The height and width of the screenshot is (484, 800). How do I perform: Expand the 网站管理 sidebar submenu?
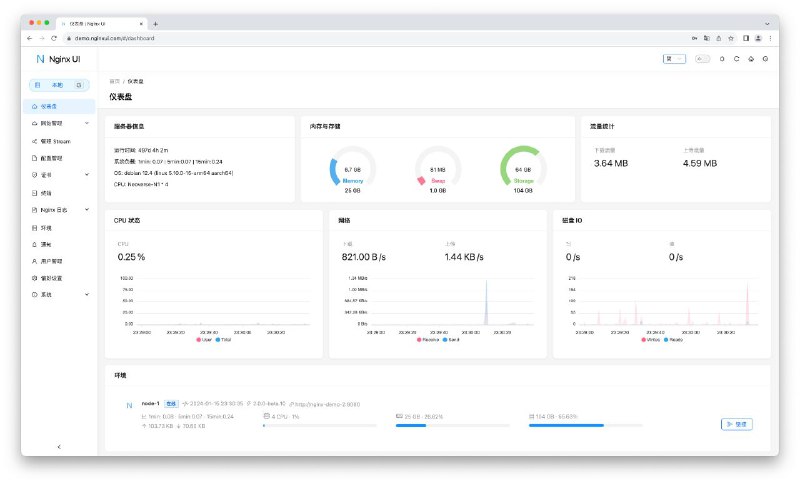click(59, 123)
